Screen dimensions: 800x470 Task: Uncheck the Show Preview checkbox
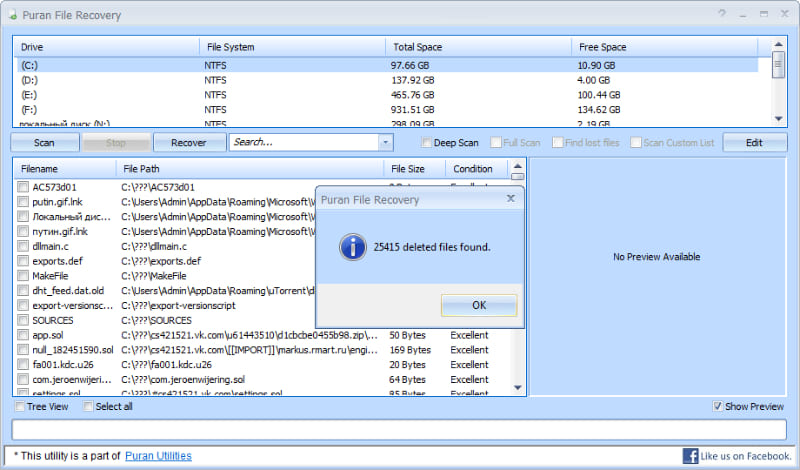(x=718, y=407)
